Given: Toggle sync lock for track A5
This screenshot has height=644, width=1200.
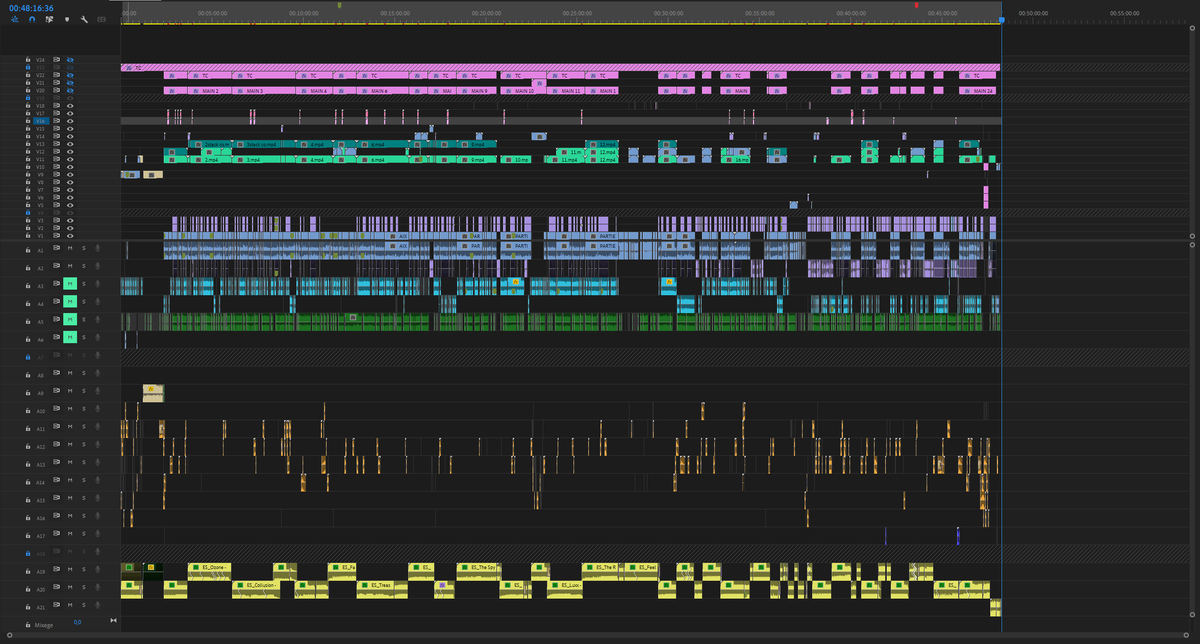Looking at the screenshot, I should (x=58, y=321).
